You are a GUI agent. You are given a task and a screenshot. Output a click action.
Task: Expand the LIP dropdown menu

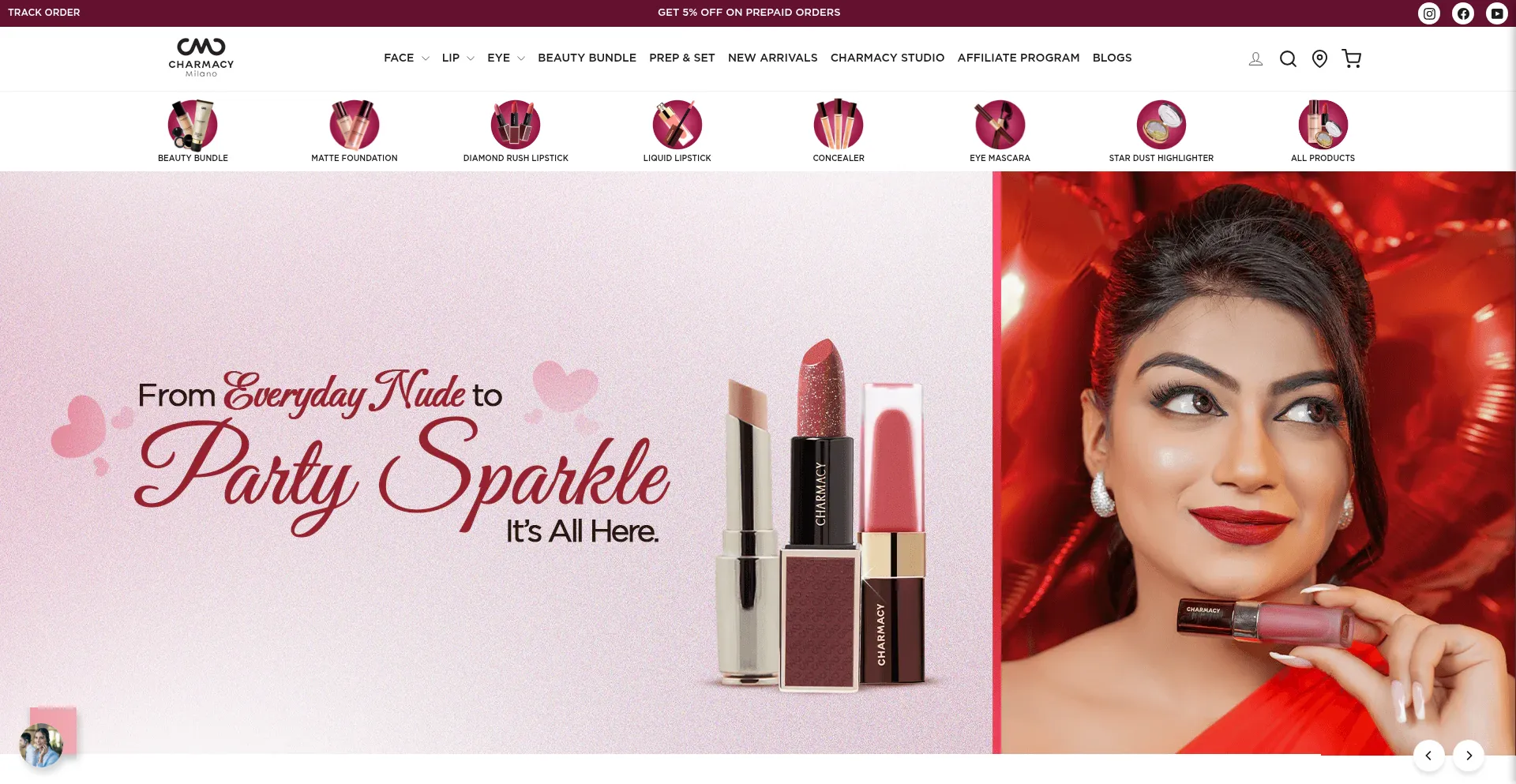click(x=457, y=58)
